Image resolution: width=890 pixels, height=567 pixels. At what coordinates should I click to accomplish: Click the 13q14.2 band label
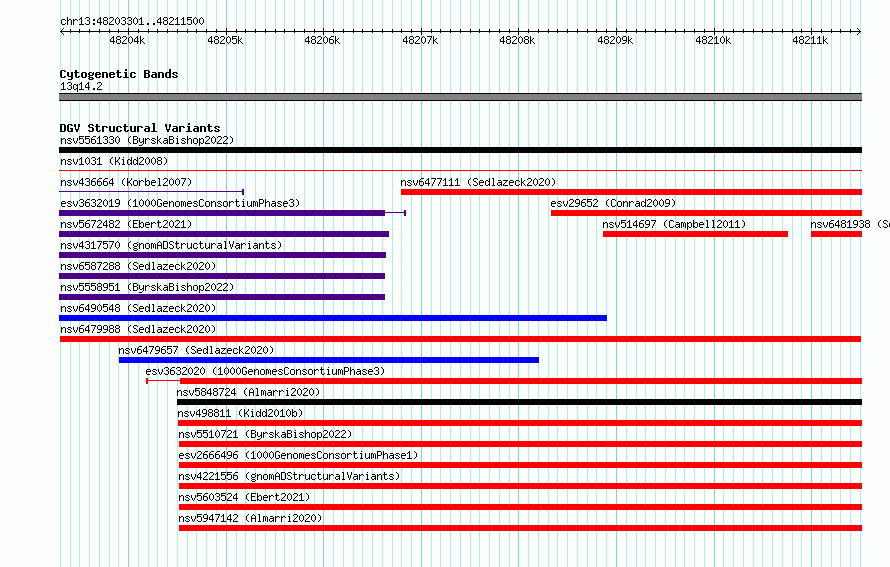pos(81,86)
